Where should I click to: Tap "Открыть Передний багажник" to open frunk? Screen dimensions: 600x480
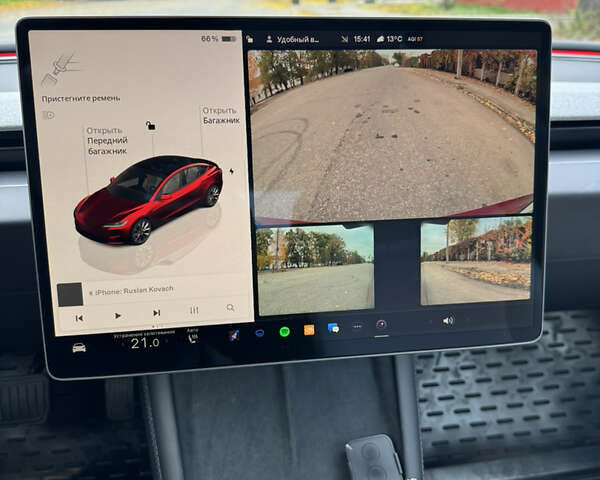click(x=106, y=141)
